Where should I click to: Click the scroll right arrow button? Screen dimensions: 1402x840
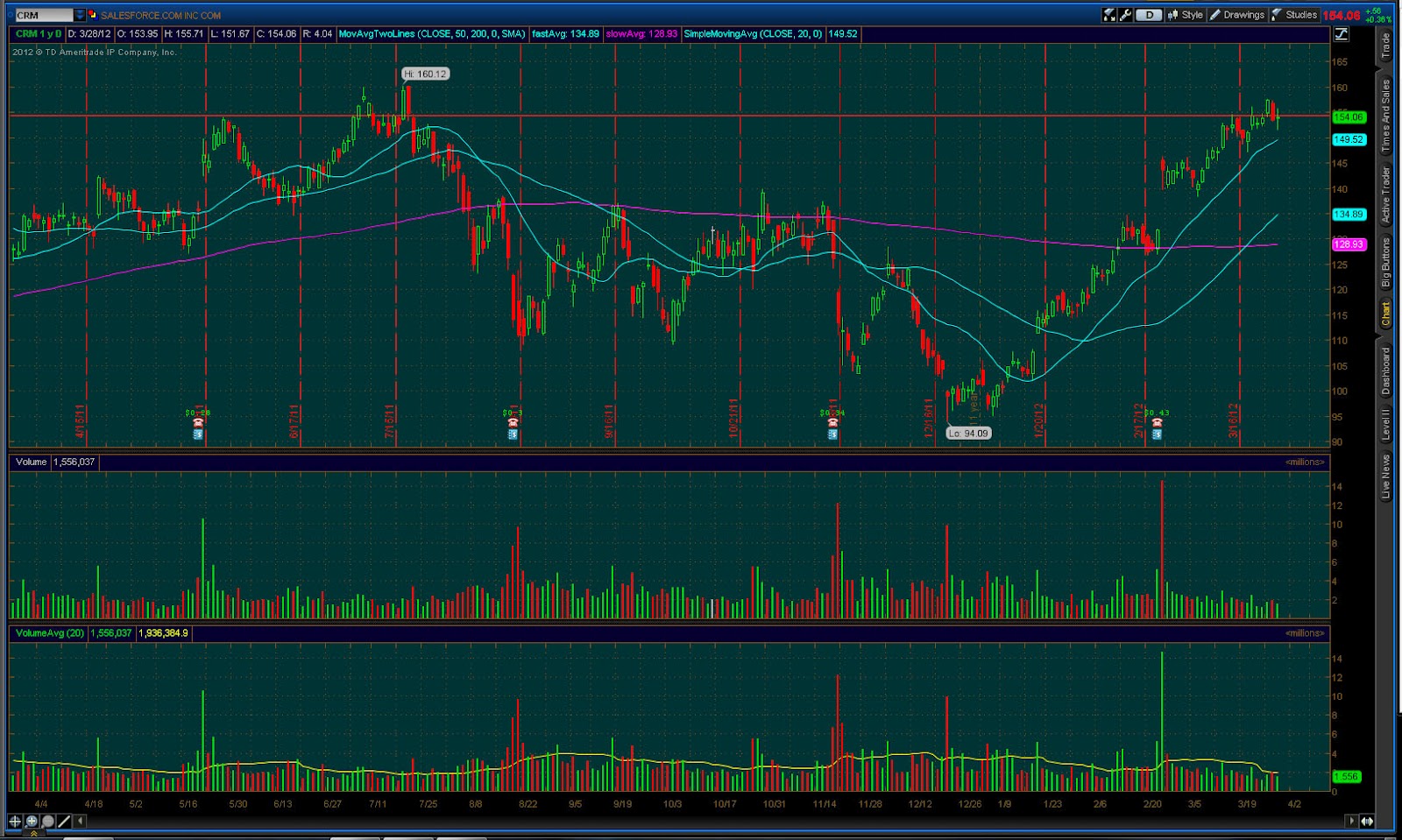click(x=1350, y=821)
